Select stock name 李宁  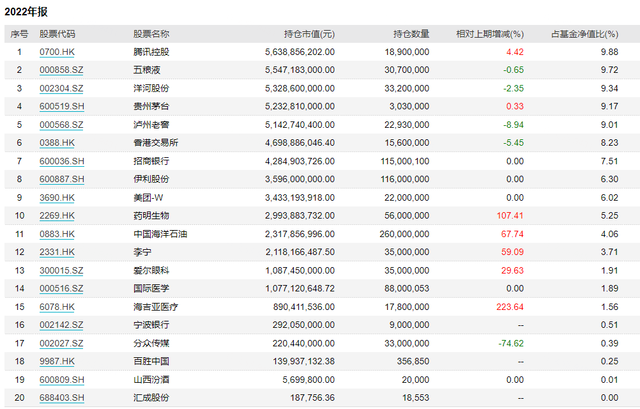142,252
